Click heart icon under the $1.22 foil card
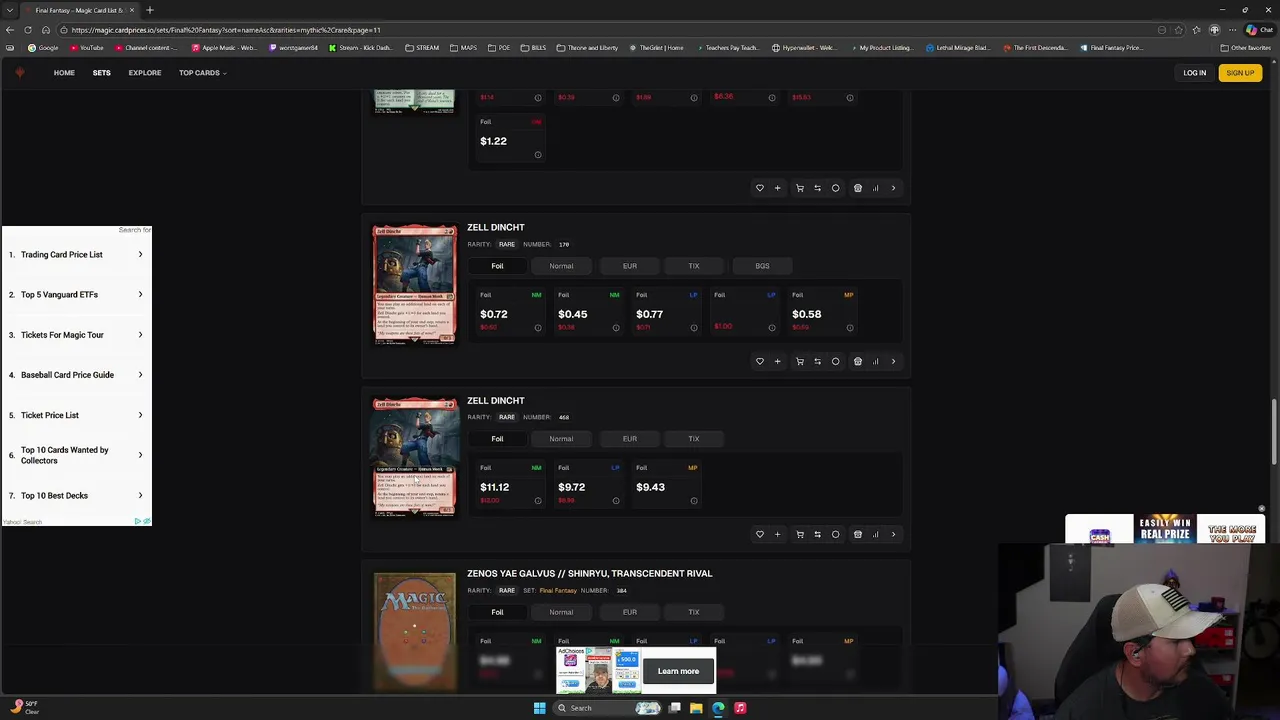 (759, 188)
